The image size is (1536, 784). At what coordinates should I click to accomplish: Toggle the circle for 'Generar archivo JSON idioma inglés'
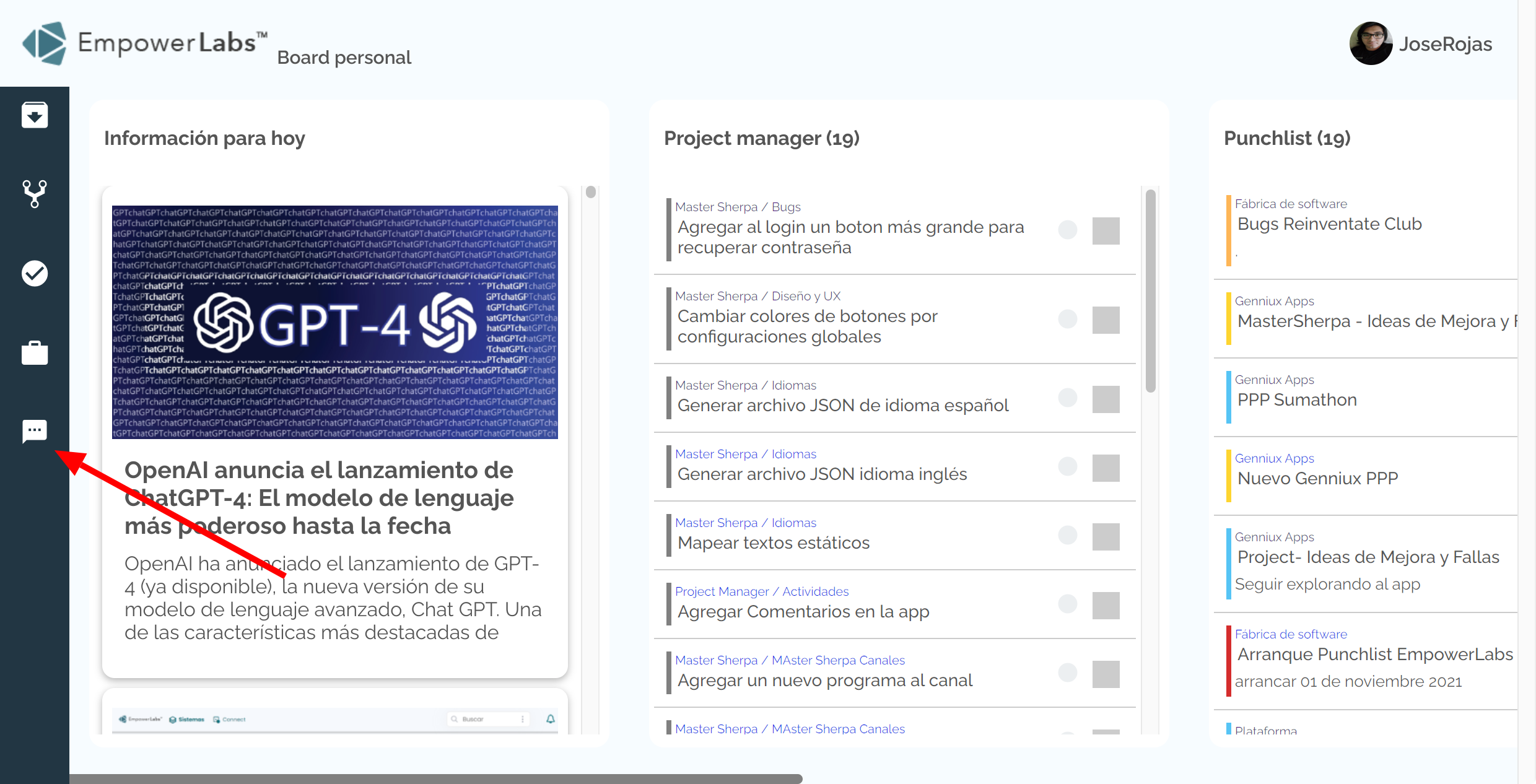1068,466
